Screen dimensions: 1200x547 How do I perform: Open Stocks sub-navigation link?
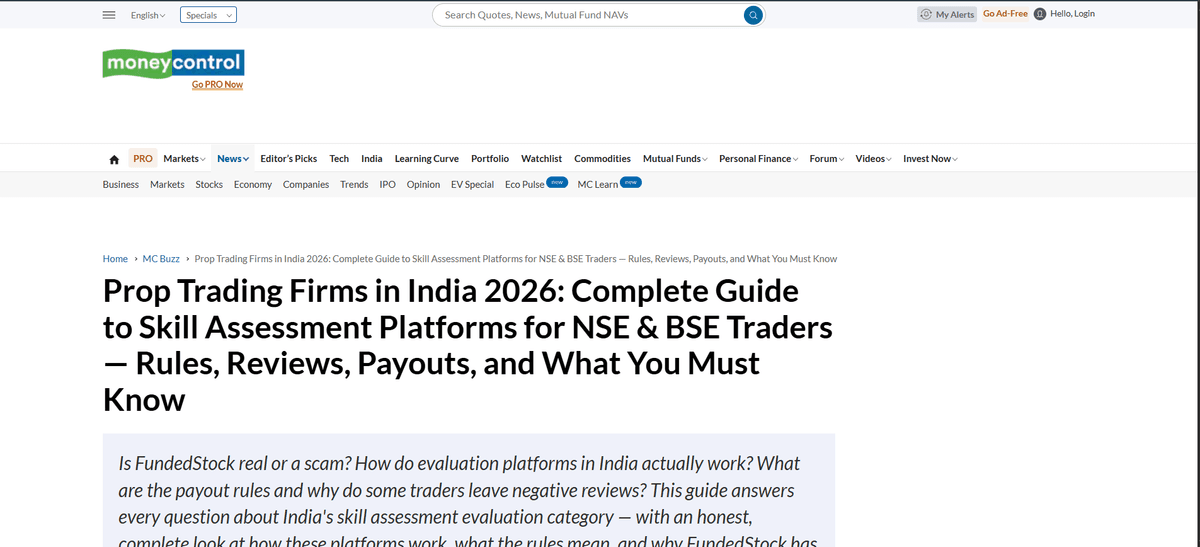click(209, 185)
